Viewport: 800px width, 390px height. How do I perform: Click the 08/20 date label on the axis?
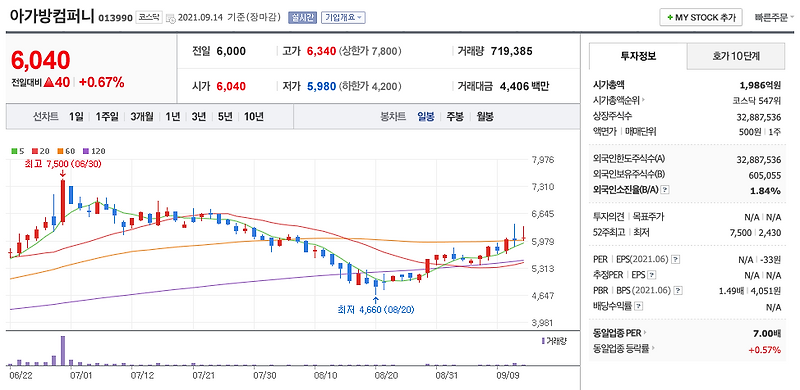387,375
